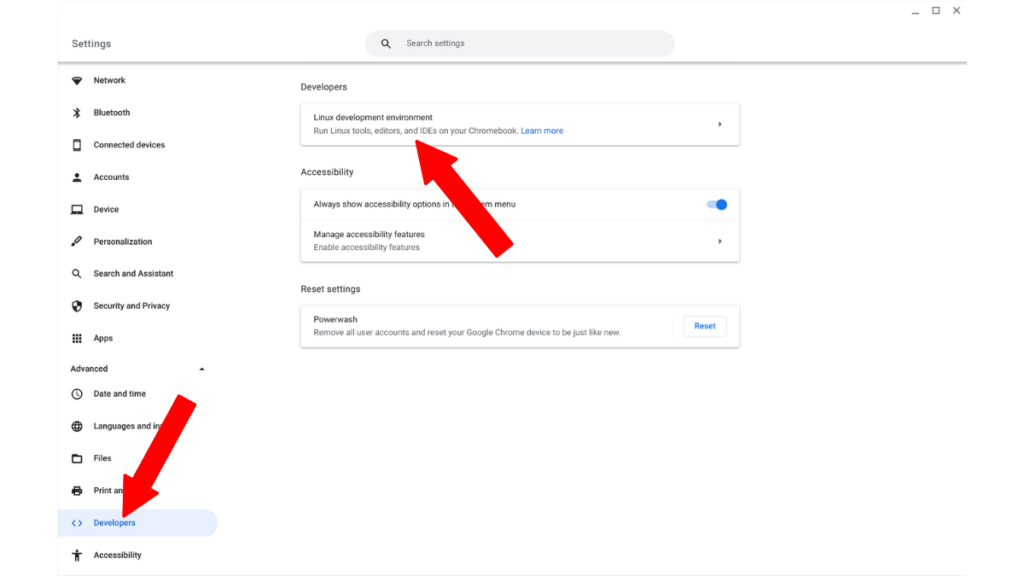The image size is (1024, 576).
Task: Select the Apps grid icon
Action: 77,338
